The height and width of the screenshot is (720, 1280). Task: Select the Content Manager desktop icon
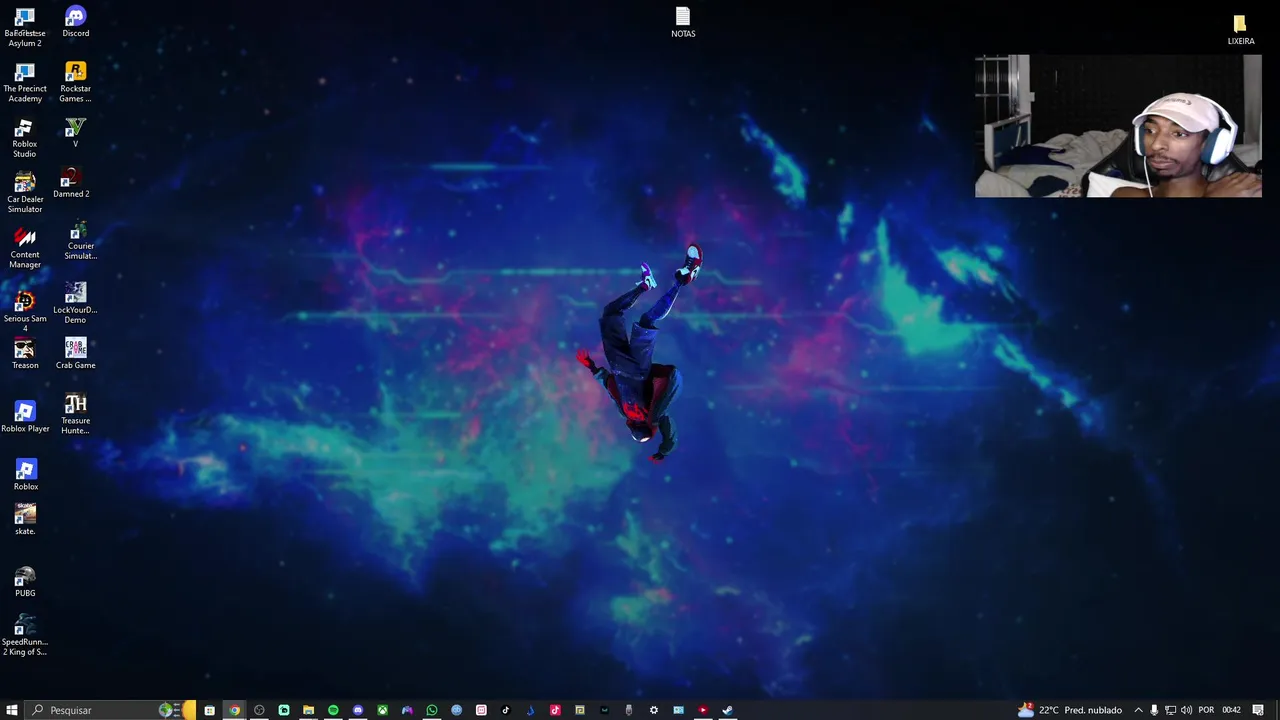[25, 247]
